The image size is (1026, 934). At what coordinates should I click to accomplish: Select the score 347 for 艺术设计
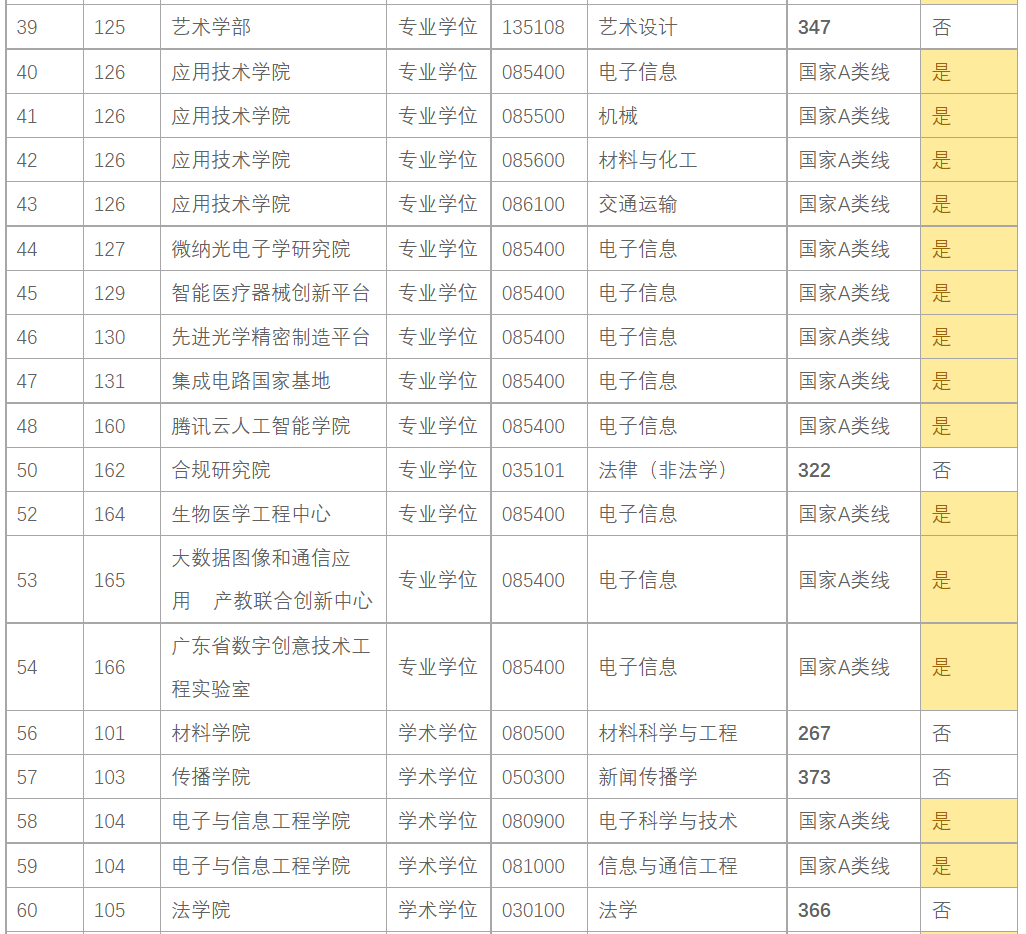(x=814, y=27)
